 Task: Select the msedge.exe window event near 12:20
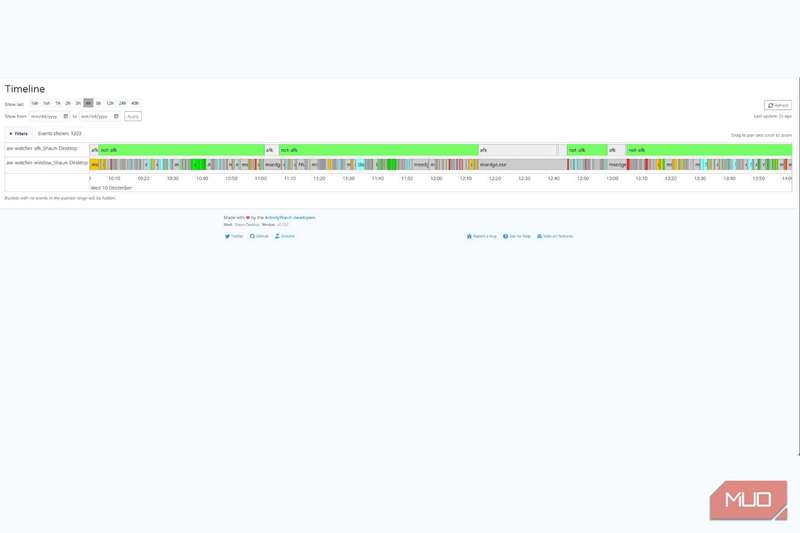point(517,164)
